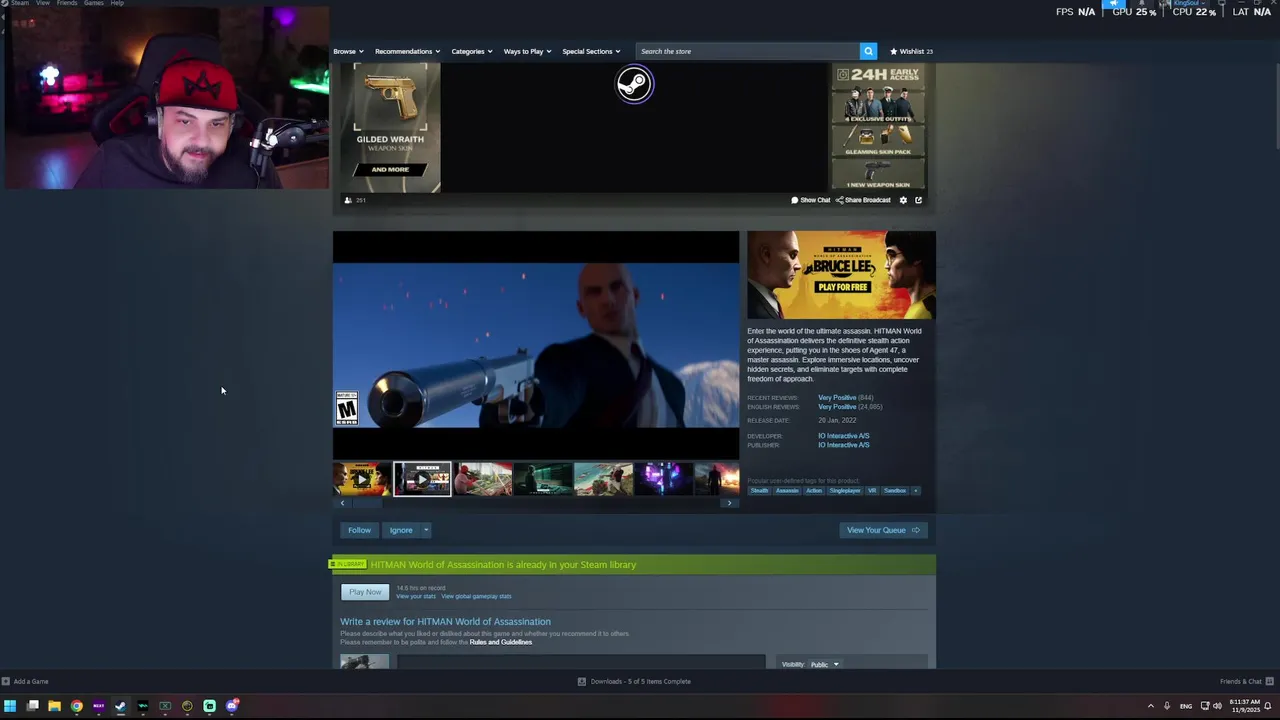Click the taskbar volume speaker icon
Screen dimensions: 1280x720
pos(1217,706)
